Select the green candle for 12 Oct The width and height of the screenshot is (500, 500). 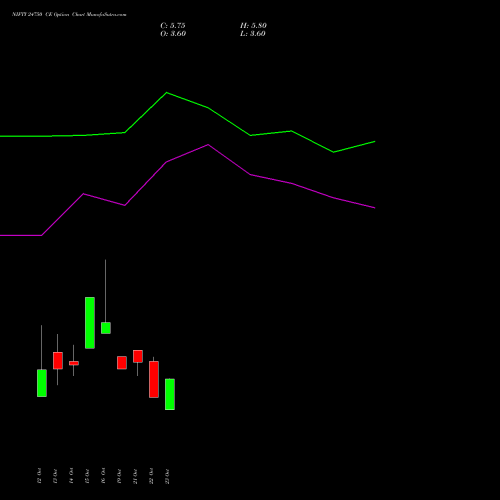pyautogui.click(x=42, y=383)
